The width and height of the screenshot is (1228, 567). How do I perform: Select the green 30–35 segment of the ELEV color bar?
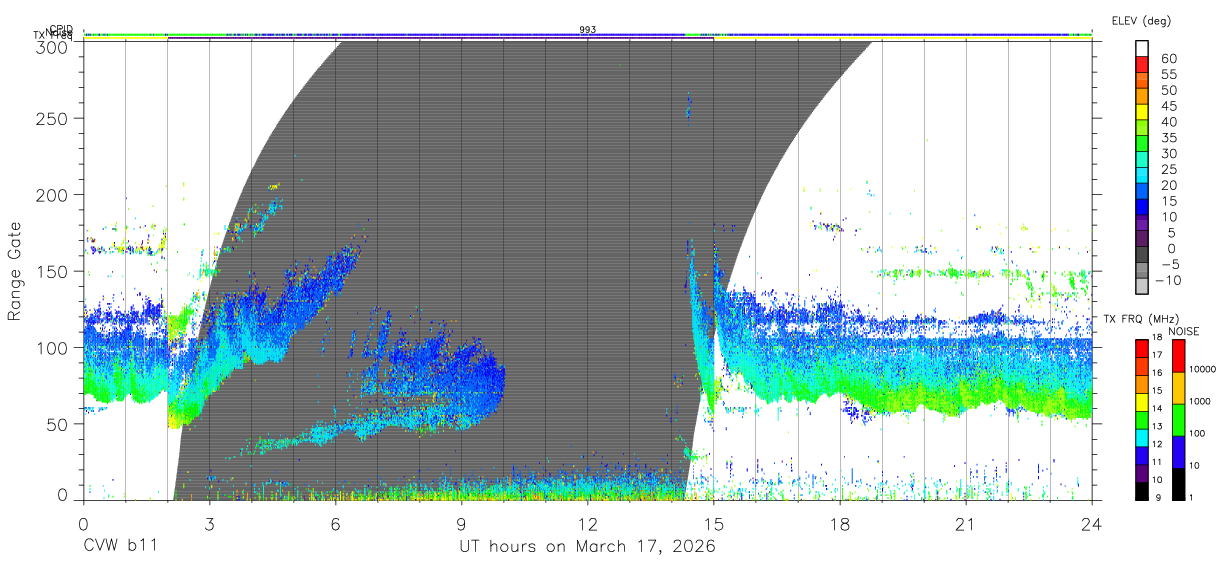[x=1141, y=145]
